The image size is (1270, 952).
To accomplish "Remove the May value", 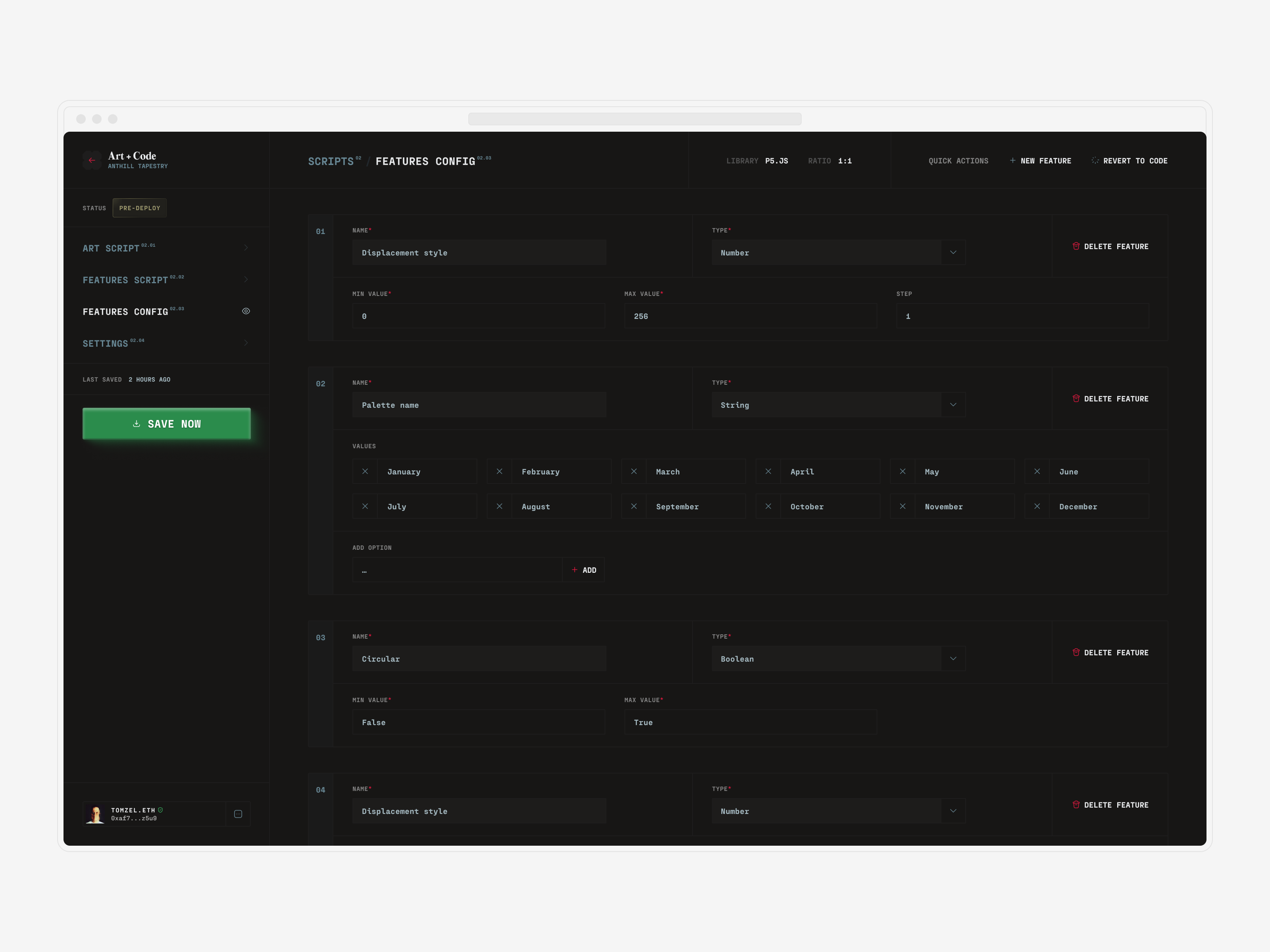I will click(x=902, y=472).
